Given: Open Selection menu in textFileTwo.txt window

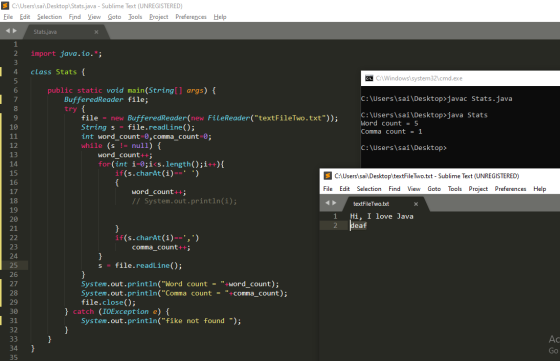Looking at the screenshot, I should click(369, 189).
